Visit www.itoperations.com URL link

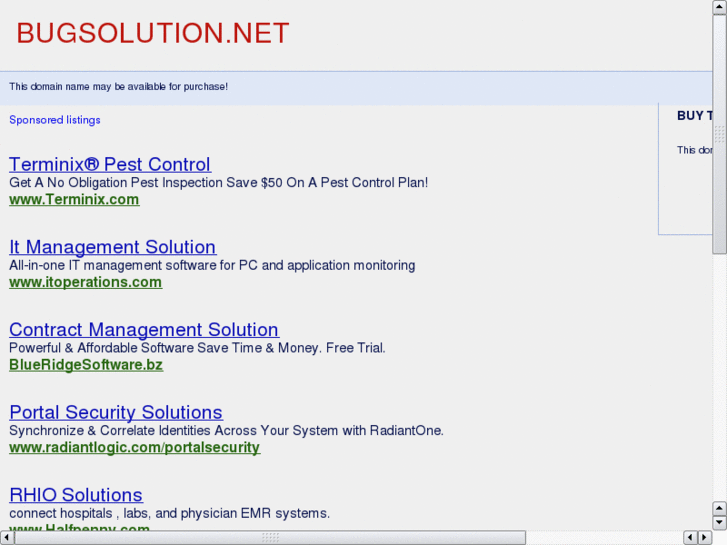point(86,282)
